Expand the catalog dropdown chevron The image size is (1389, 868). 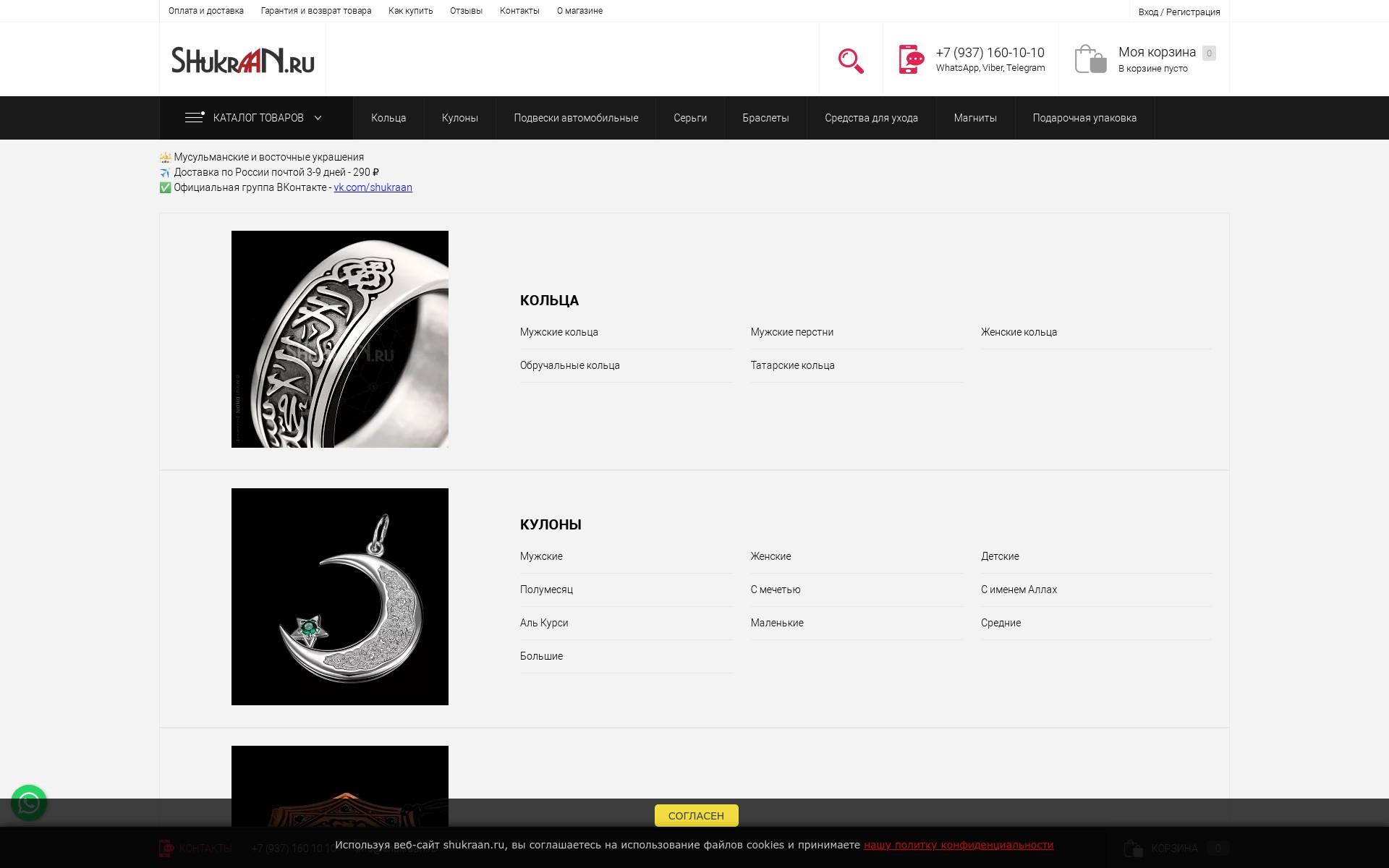[318, 118]
